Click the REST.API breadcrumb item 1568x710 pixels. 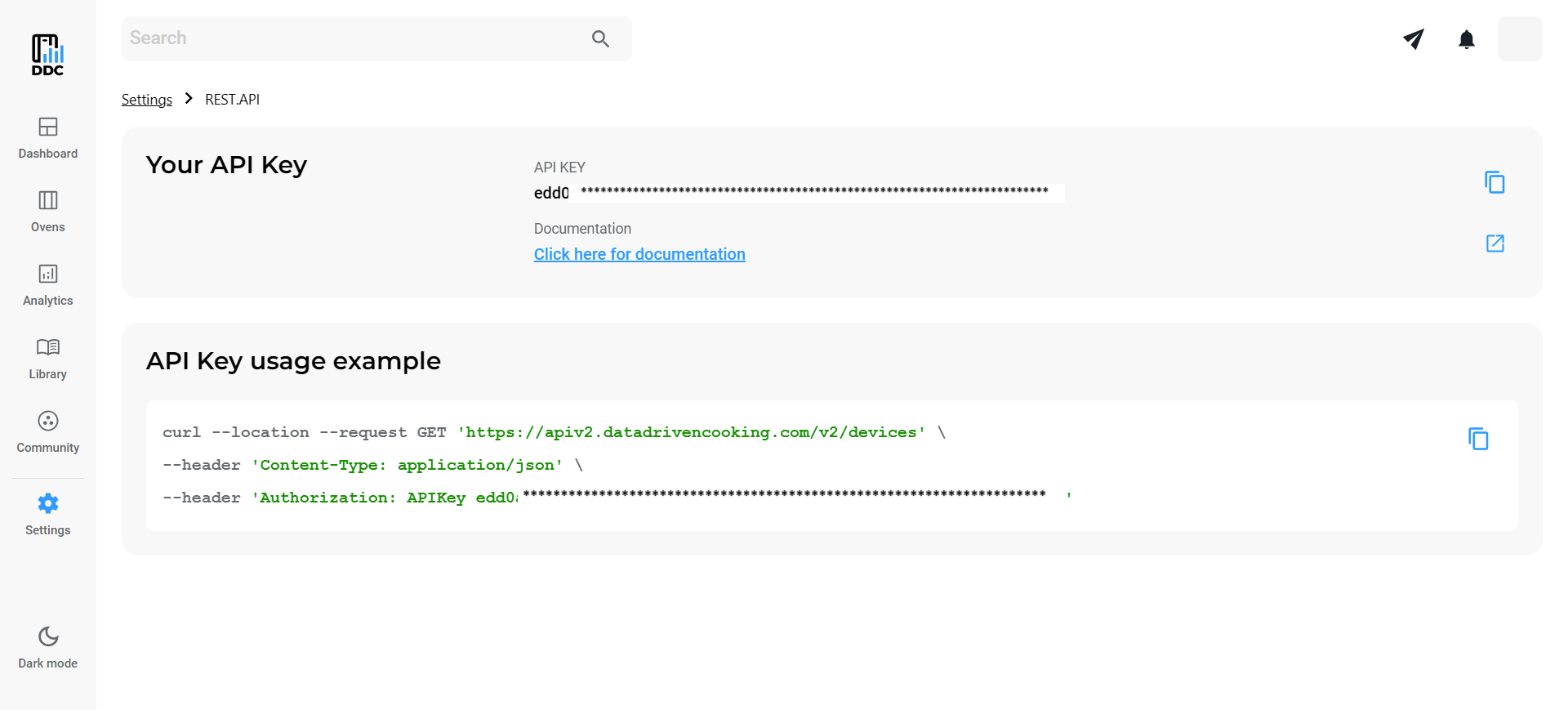coord(232,100)
